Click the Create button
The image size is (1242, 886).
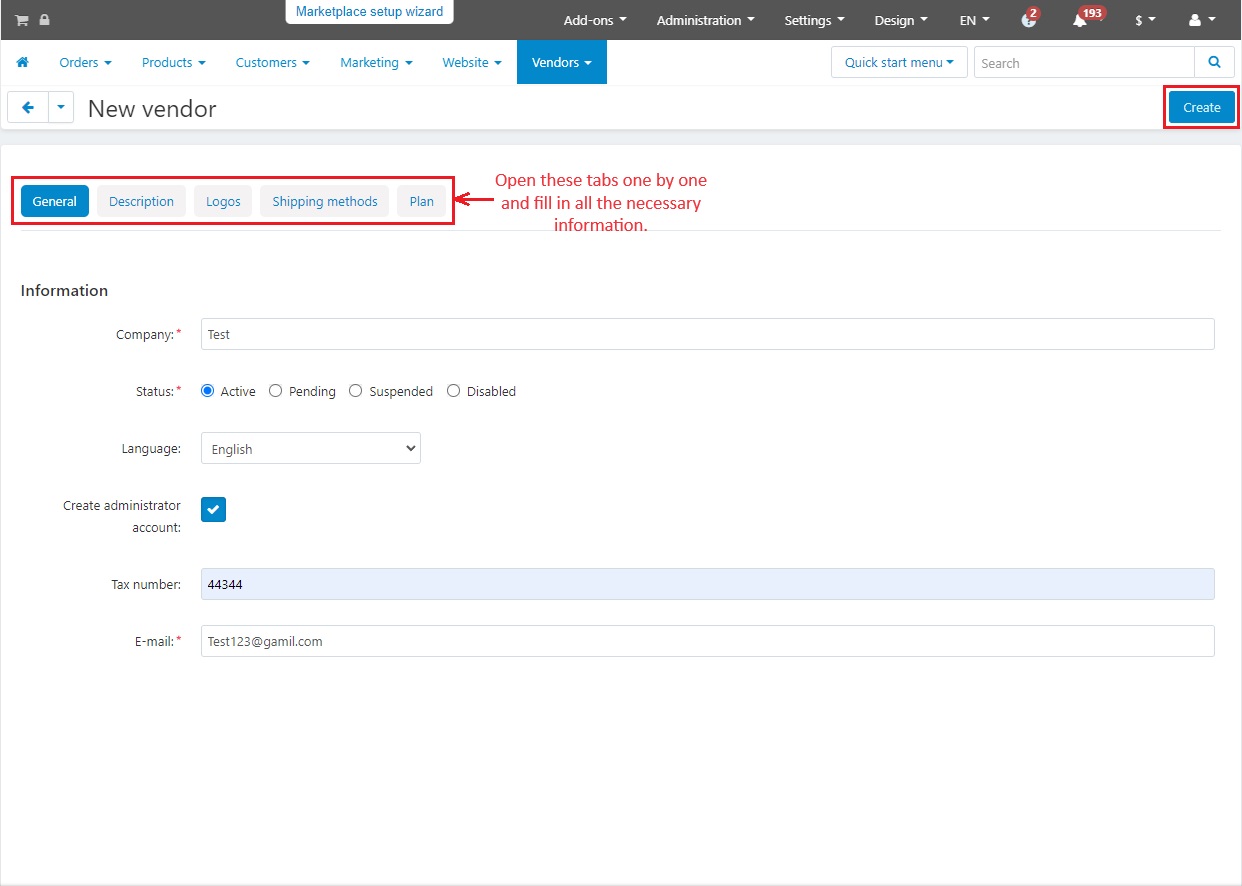[1202, 107]
